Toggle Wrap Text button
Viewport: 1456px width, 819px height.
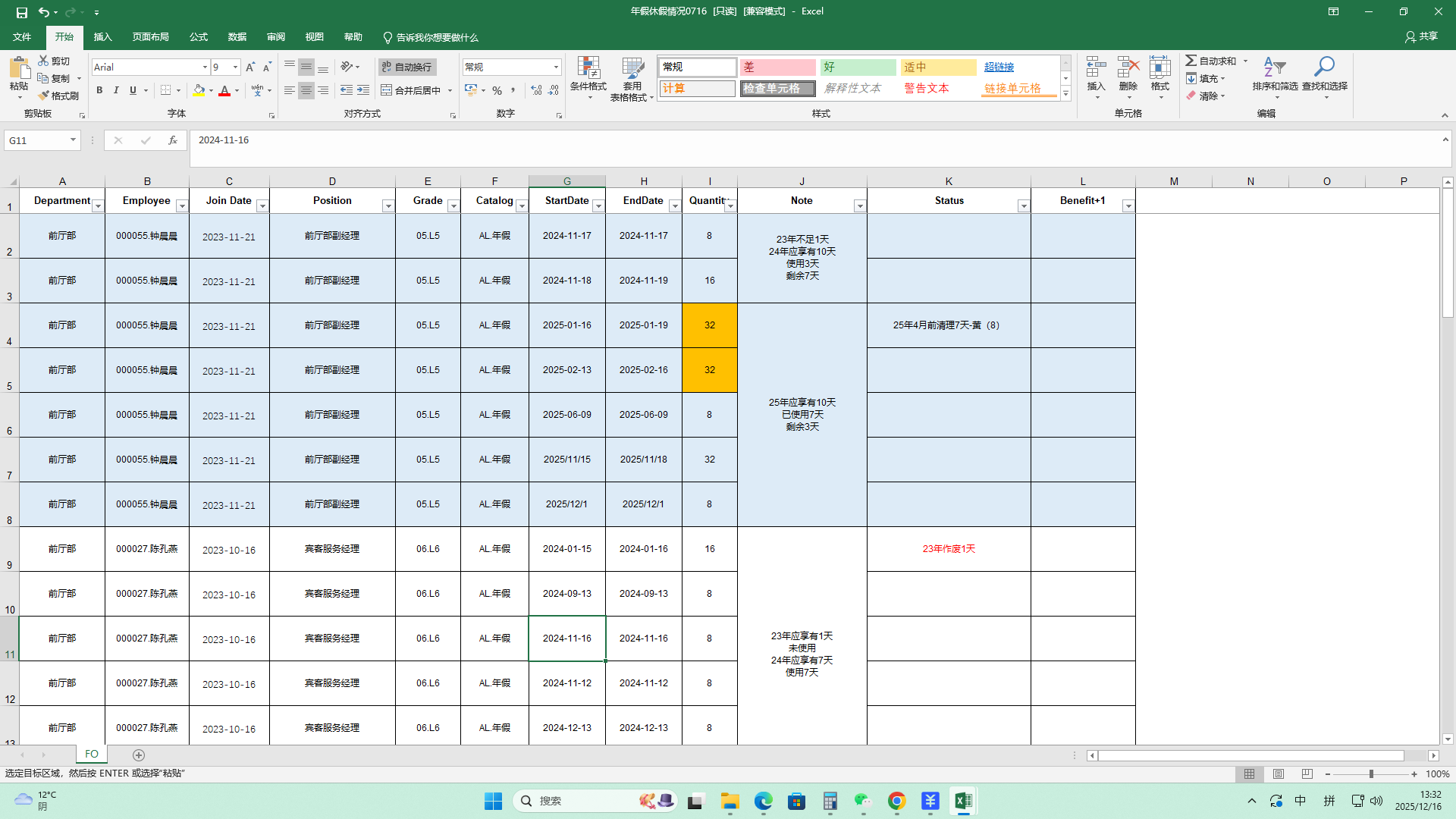coord(406,67)
